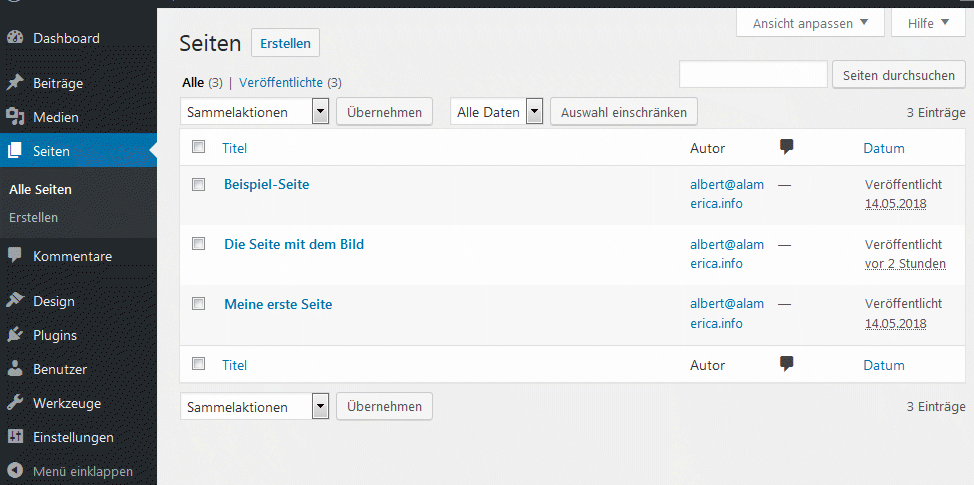The width and height of the screenshot is (974, 485).
Task: Click the "vor 2 Stunden" date text
Action: 905,263
